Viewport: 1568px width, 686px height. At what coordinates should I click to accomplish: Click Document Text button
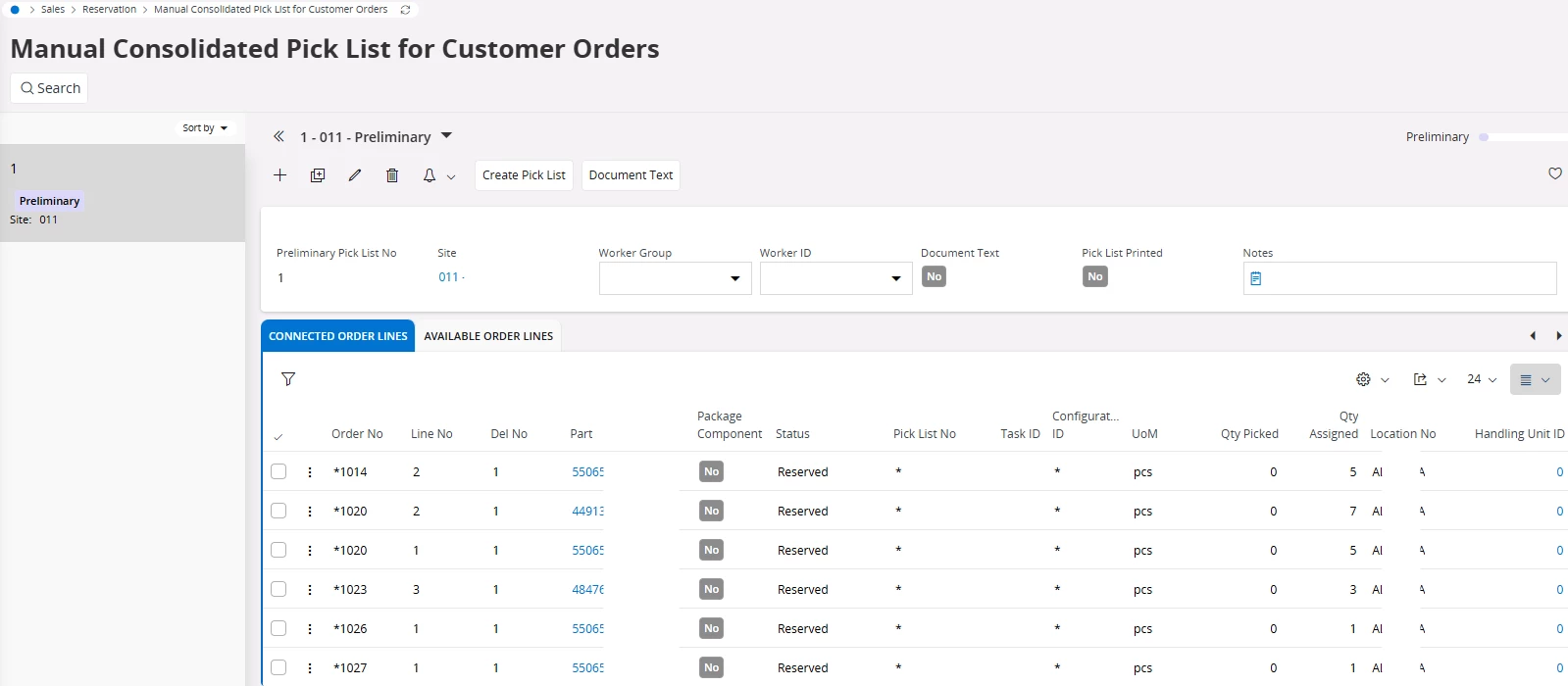[x=631, y=175]
